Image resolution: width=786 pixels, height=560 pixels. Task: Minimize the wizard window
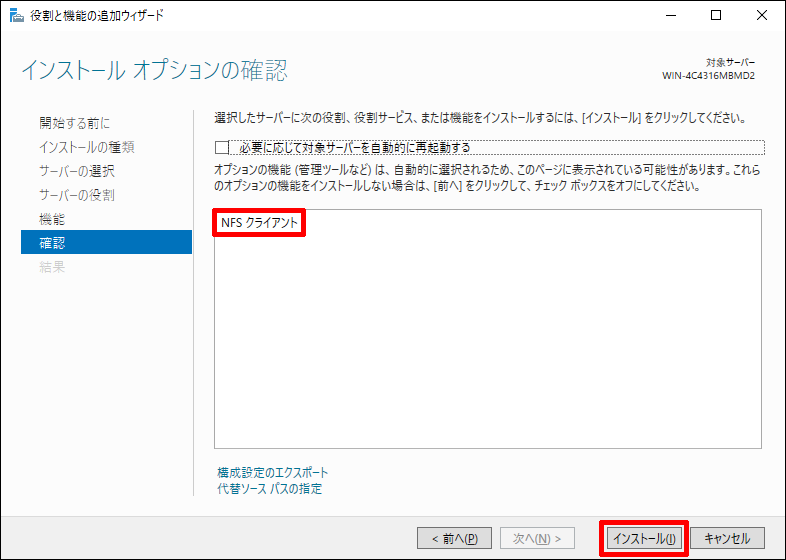click(671, 16)
